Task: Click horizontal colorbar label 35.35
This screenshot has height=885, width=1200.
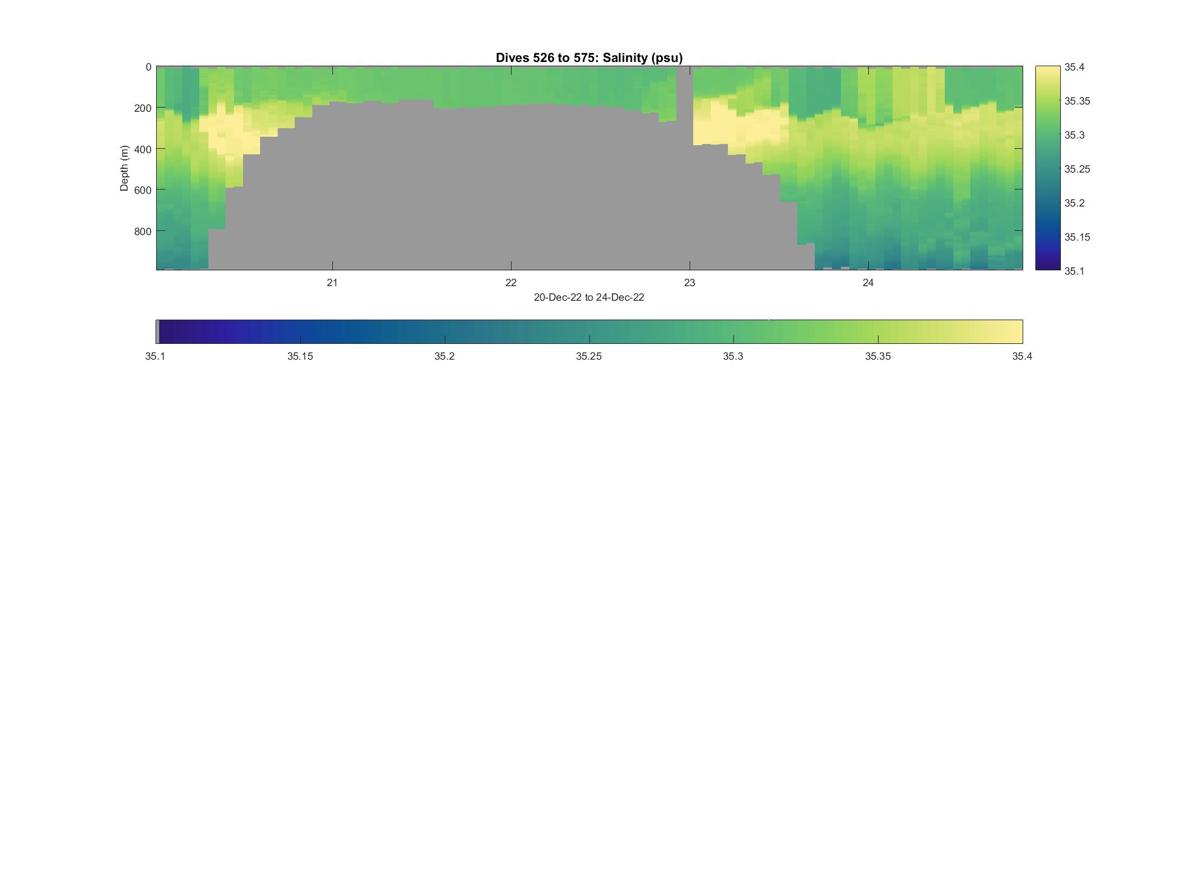Action: pos(878,357)
